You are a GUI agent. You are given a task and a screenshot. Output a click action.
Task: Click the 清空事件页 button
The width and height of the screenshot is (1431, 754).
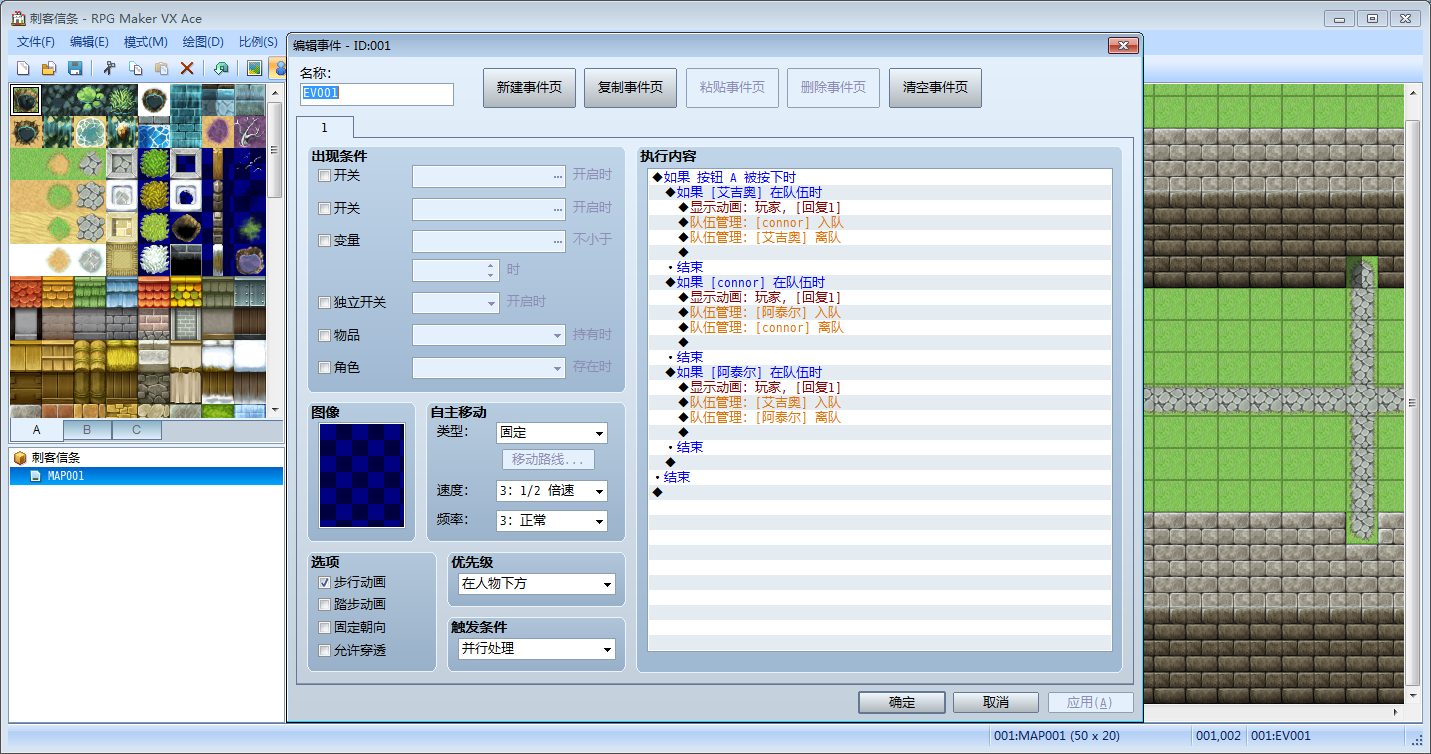coord(935,88)
